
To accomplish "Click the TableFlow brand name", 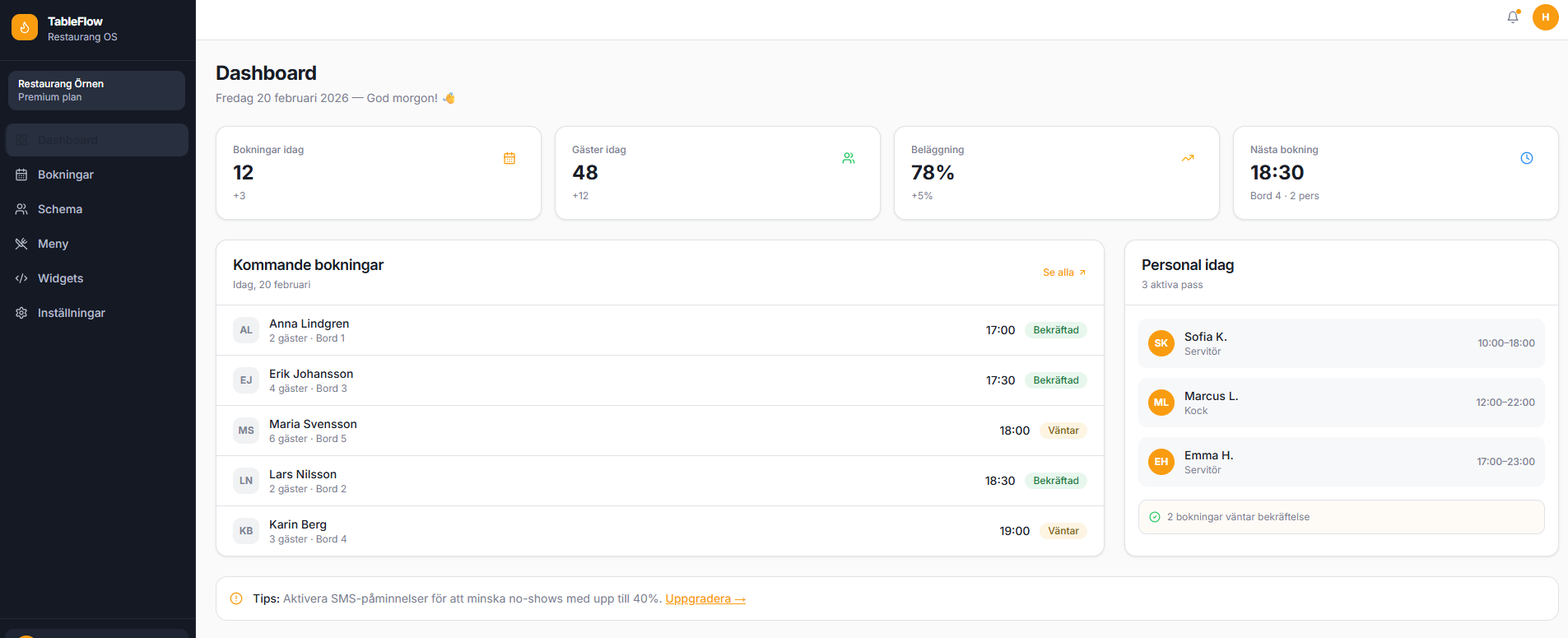I will 75,21.
